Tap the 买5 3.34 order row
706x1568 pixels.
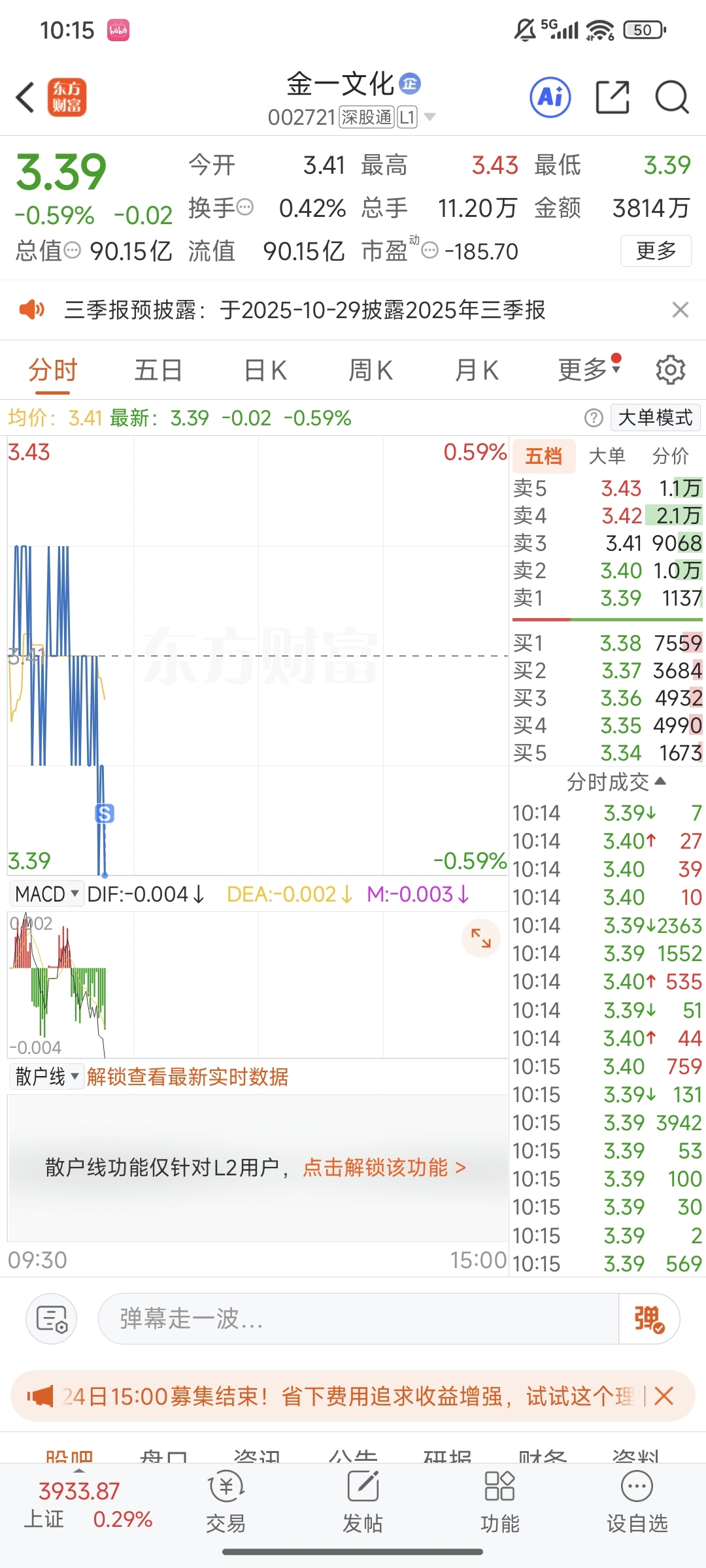pos(607,753)
